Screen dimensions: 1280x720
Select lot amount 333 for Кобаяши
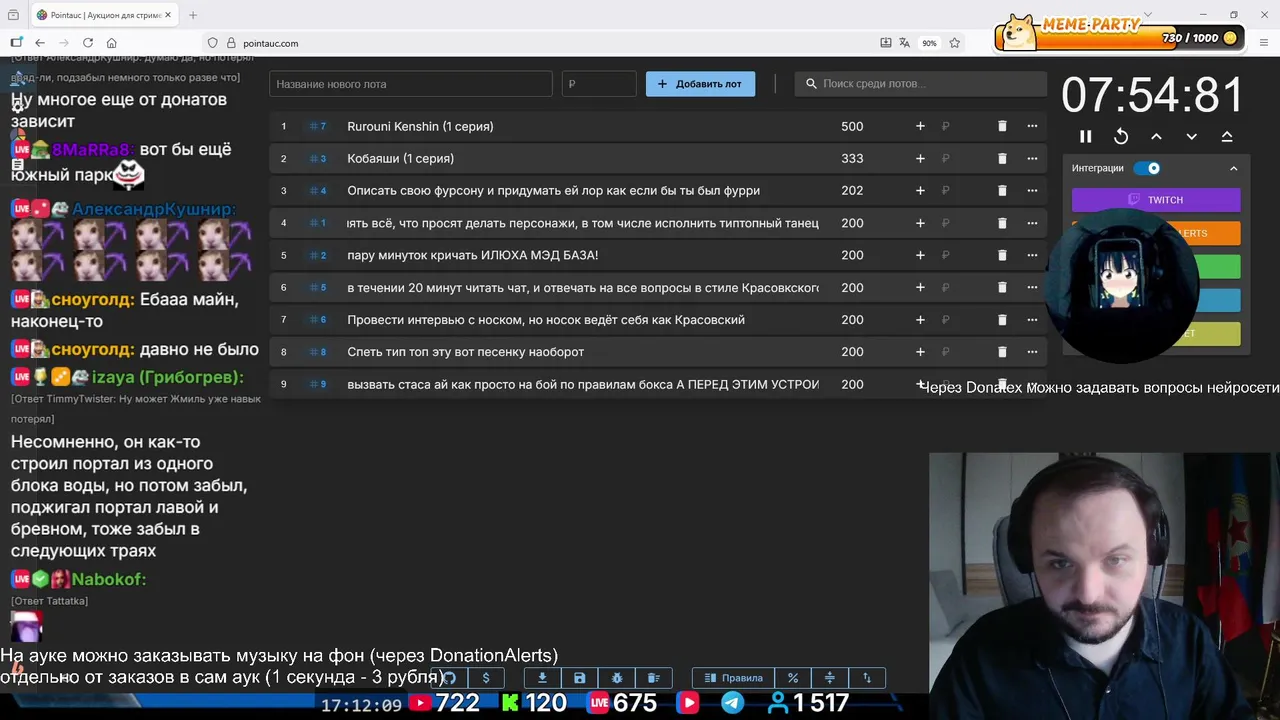(x=852, y=158)
